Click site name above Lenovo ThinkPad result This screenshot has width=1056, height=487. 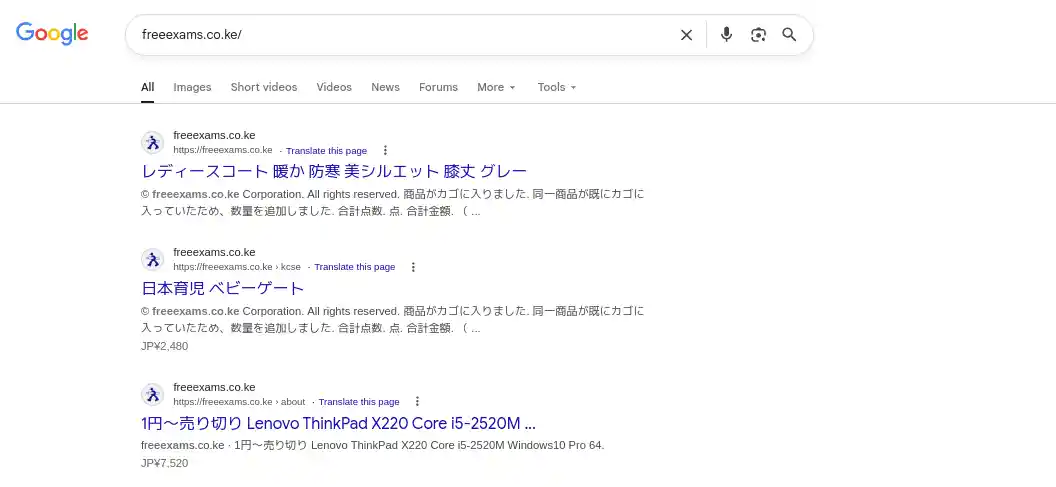pos(214,387)
